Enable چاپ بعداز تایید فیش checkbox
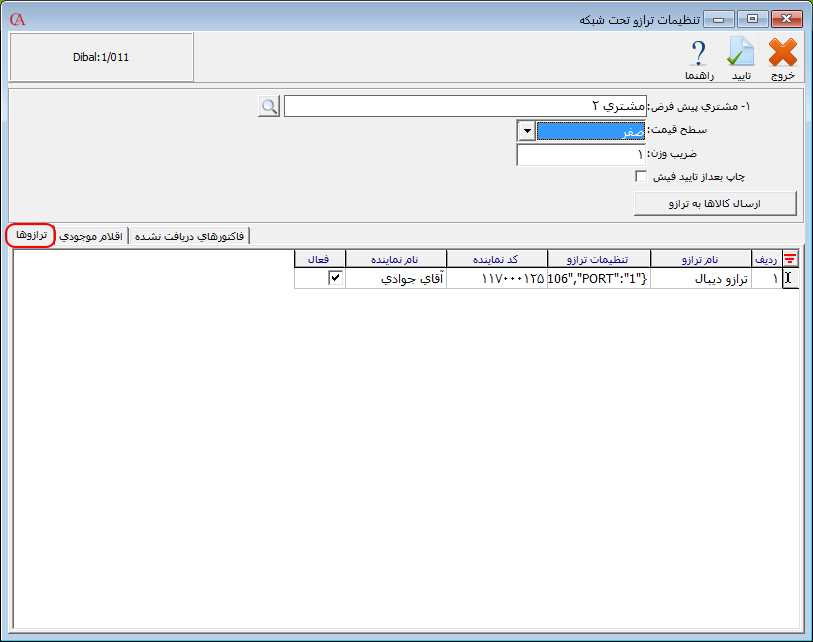Viewport: 813px width, 642px height. point(641,177)
